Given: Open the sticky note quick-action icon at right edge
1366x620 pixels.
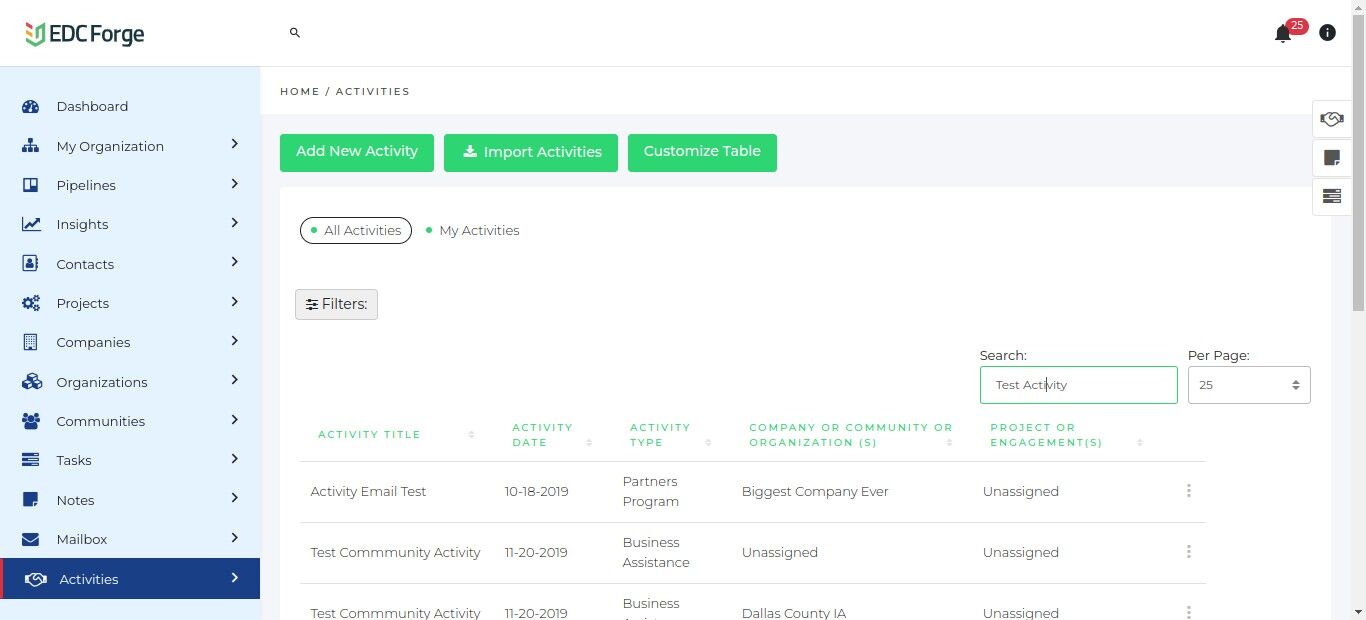Looking at the screenshot, I should coord(1332,158).
